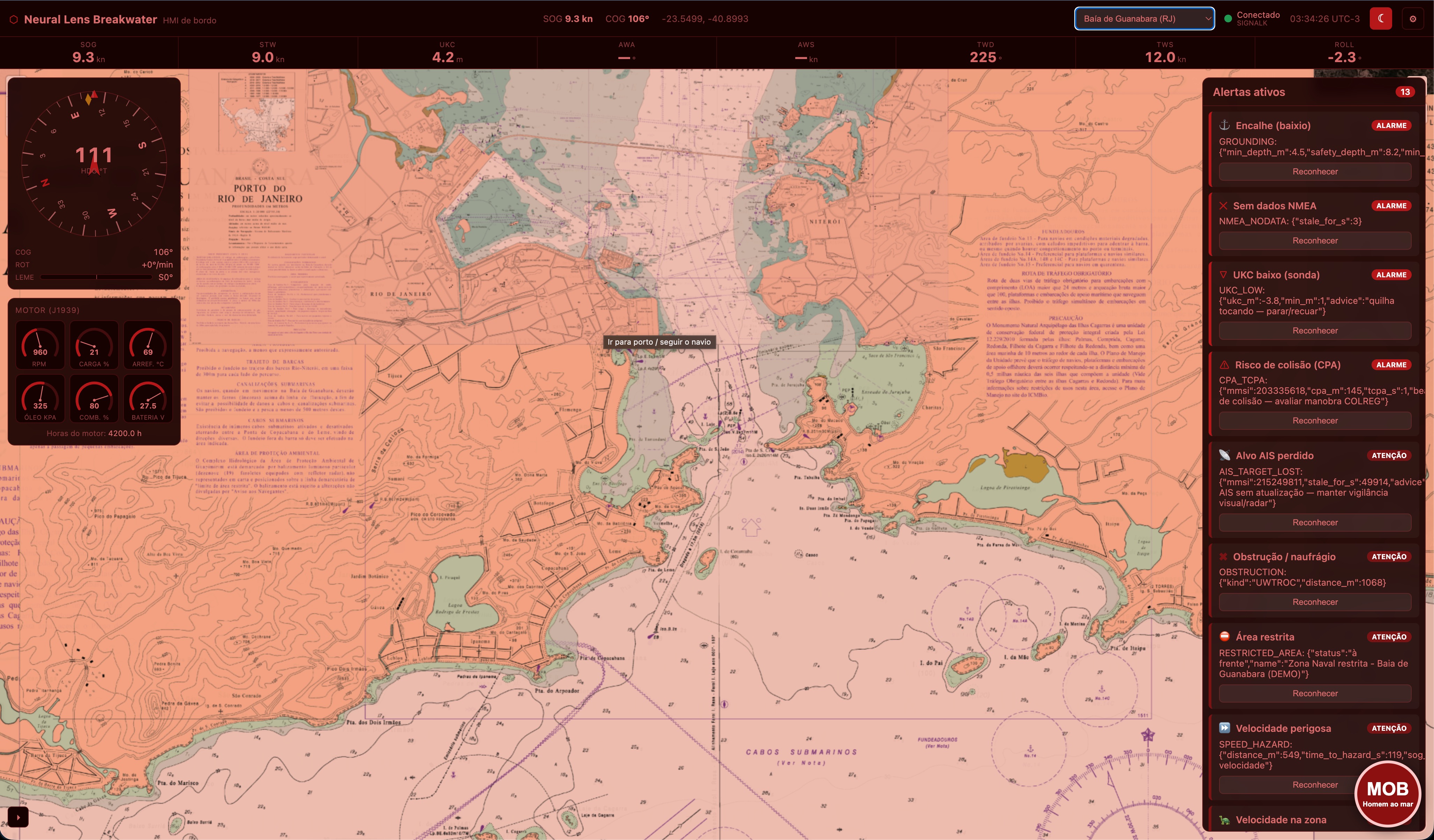
Task: Click the ATENÇÃO badge on Área restrita
Action: [1389, 637]
